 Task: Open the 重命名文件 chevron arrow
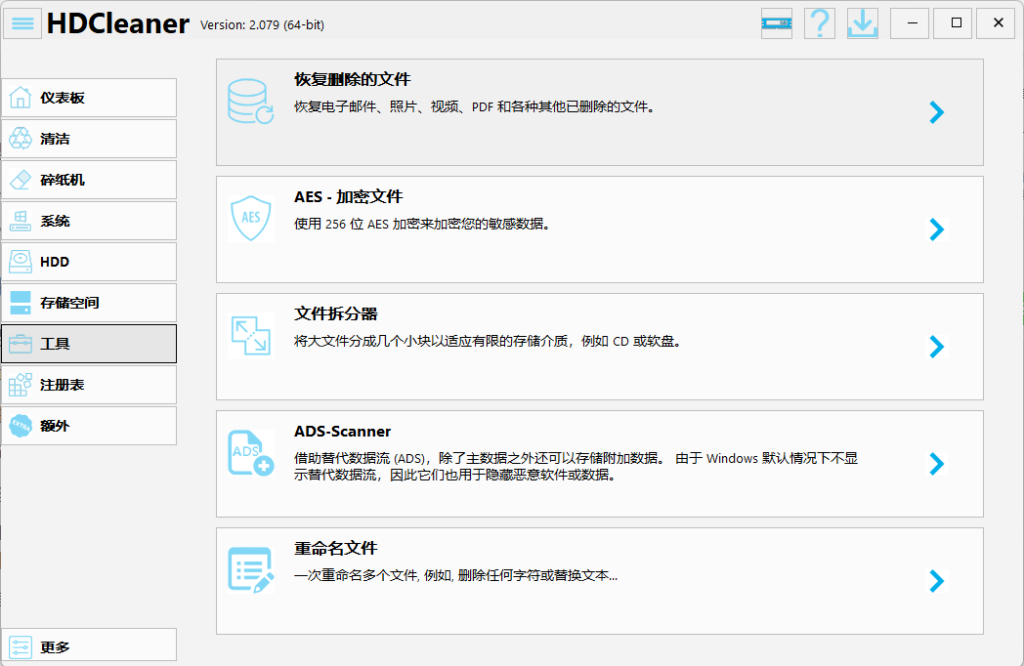tap(936, 580)
